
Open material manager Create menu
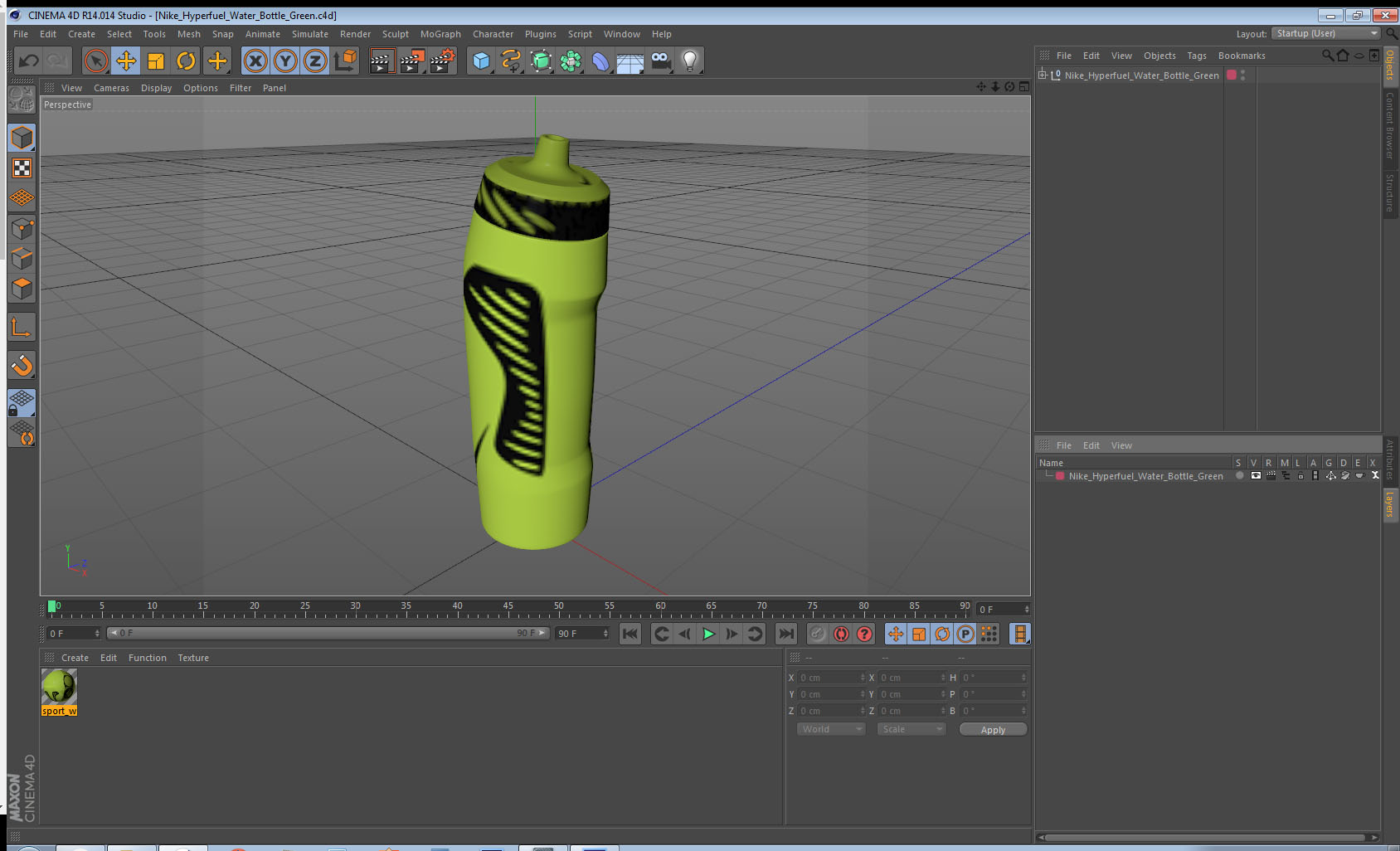pos(75,658)
